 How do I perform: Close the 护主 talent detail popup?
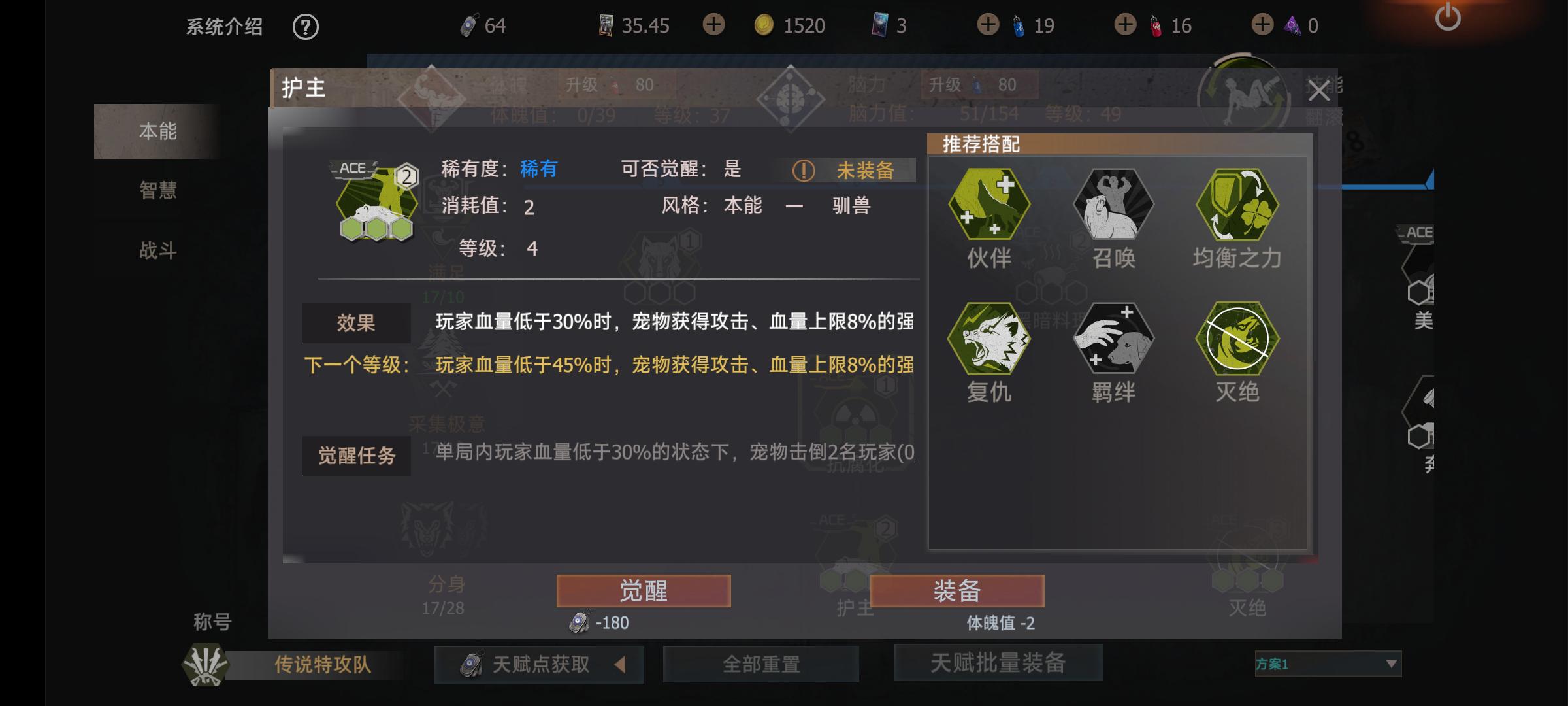pyautogui.click(x=1318, y=91)
